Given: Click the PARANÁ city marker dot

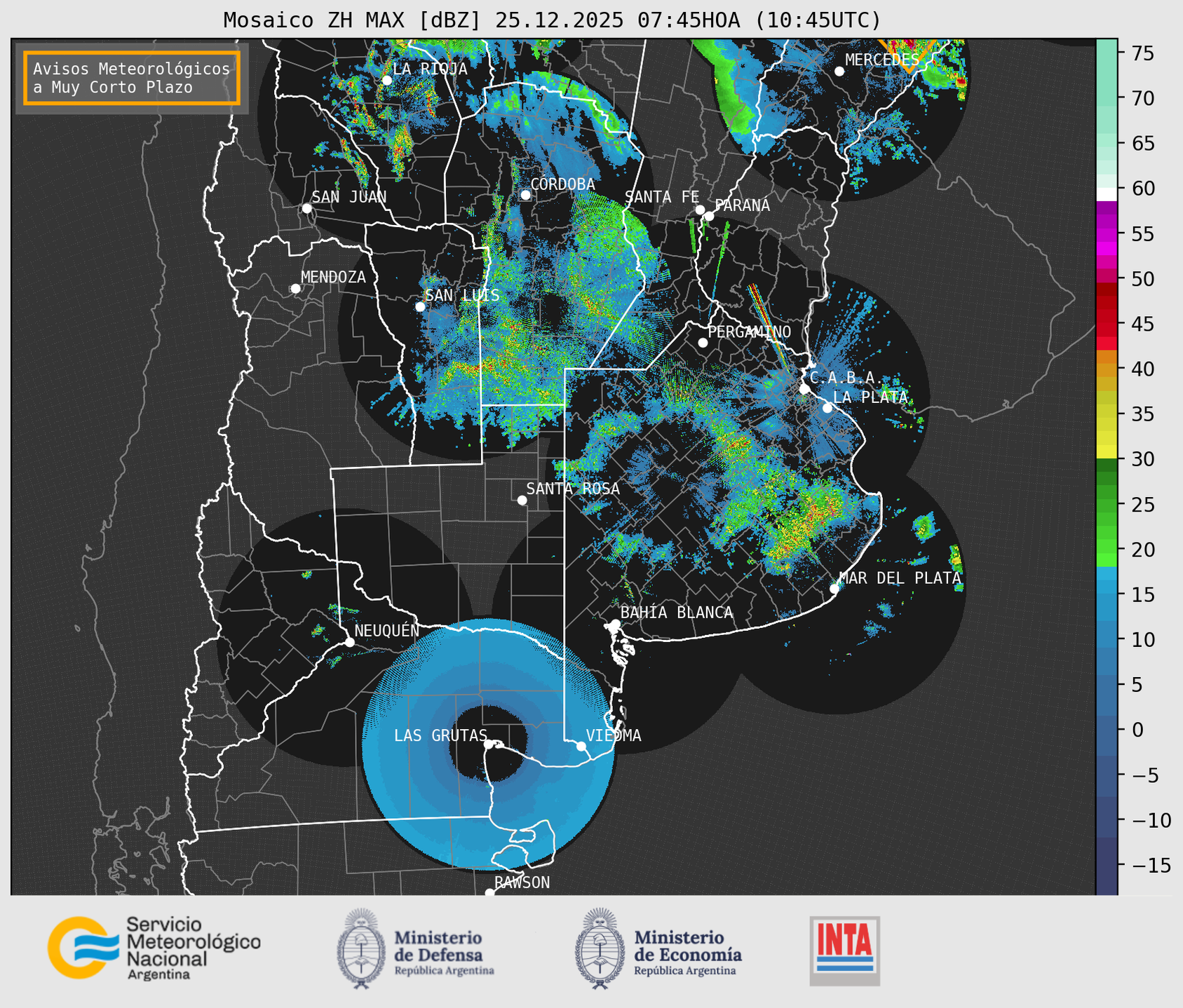Looking at the screenshot, I should (709, 216).
